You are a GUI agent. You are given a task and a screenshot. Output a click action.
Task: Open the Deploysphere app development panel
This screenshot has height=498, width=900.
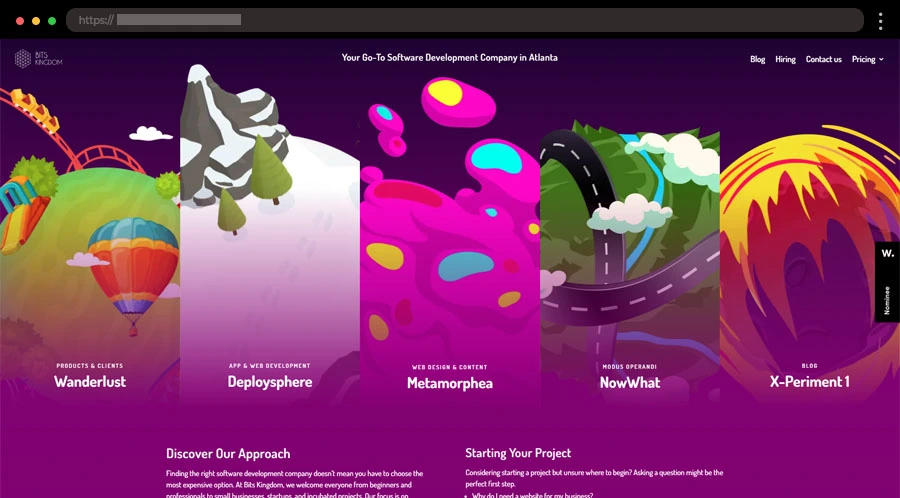(x=270, y=381)
